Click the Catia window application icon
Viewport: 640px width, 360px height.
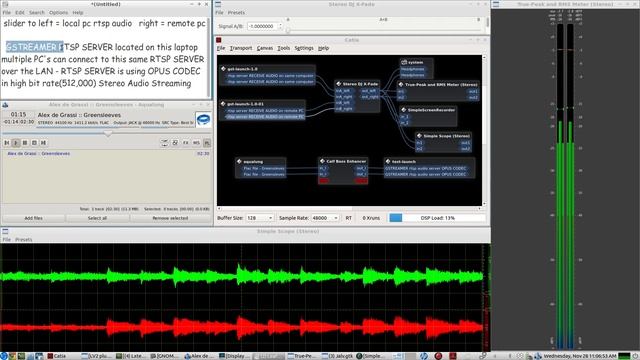point(219,40)
